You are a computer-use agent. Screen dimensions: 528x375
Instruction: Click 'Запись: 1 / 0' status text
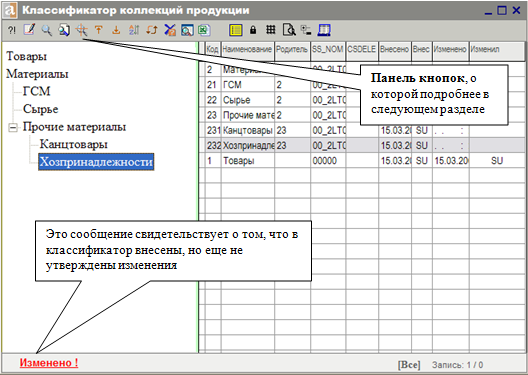pyautogui.click(x=457, y=365)
